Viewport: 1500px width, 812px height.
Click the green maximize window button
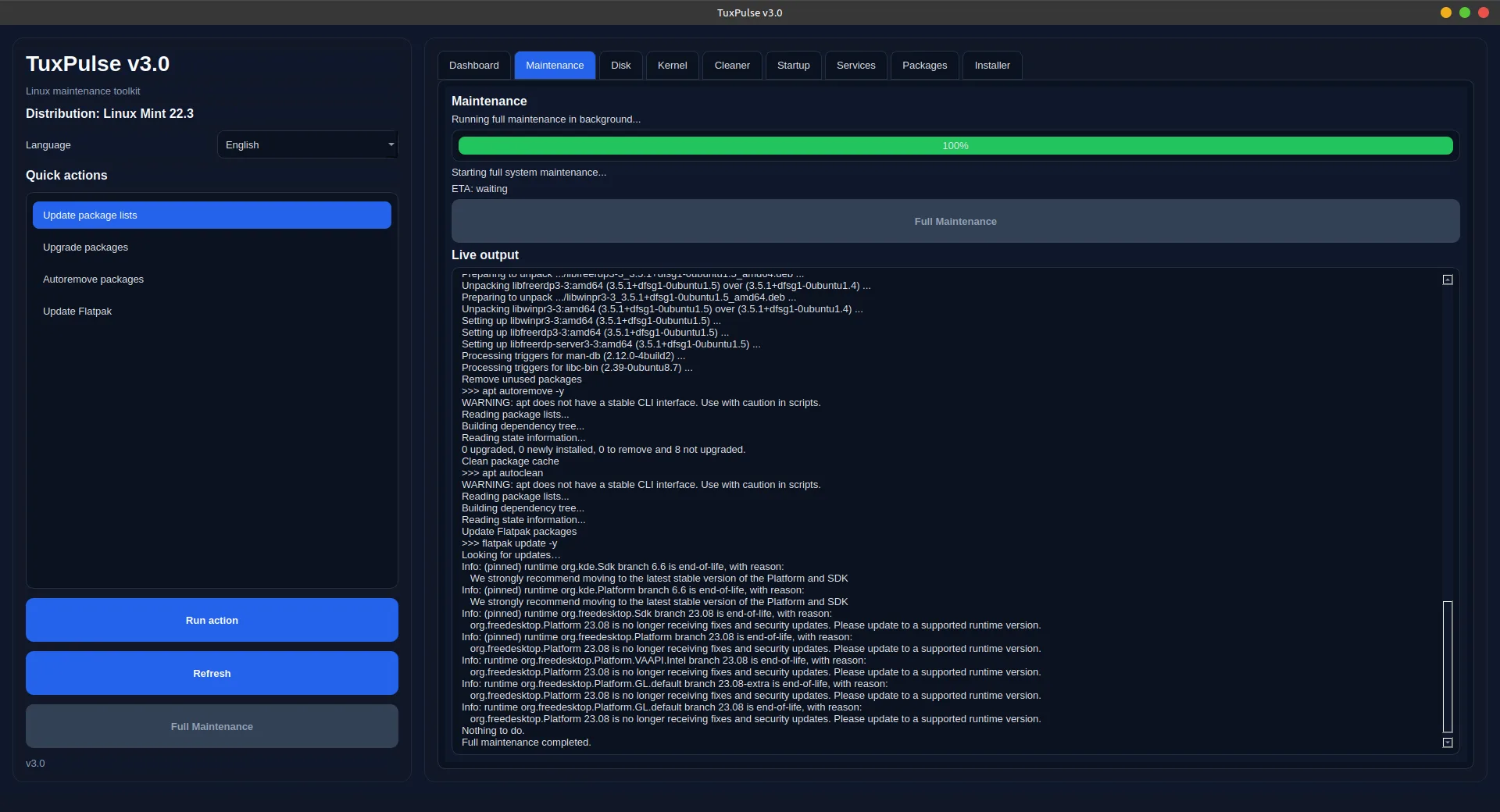(x=1465, y=12)
